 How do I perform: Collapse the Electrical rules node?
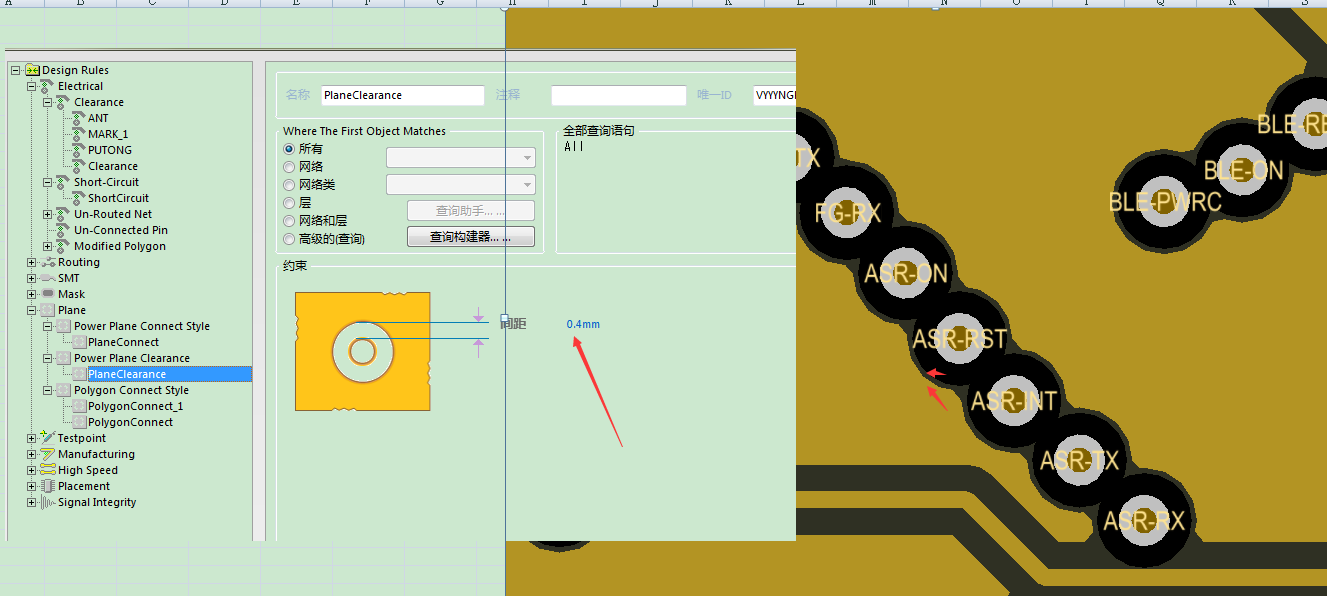point(31,86)
